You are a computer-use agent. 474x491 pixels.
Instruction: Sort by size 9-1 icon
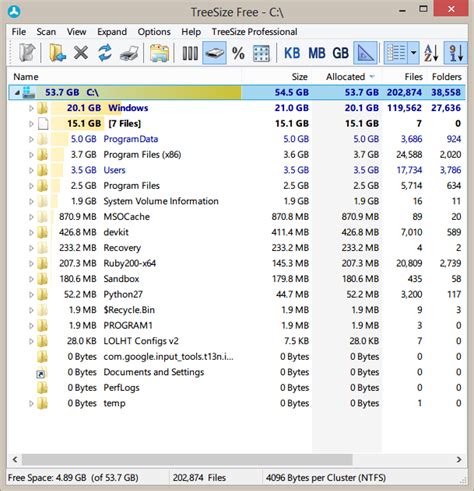(455, 53)
